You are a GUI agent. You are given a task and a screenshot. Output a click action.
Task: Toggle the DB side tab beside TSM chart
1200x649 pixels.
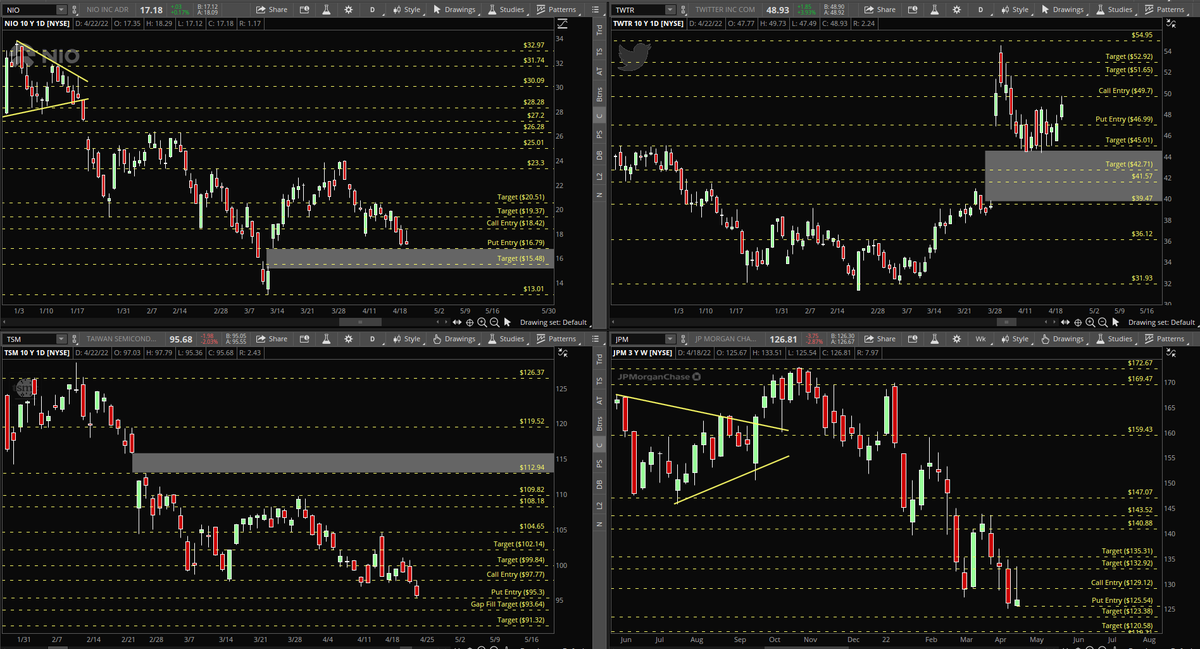599,484
